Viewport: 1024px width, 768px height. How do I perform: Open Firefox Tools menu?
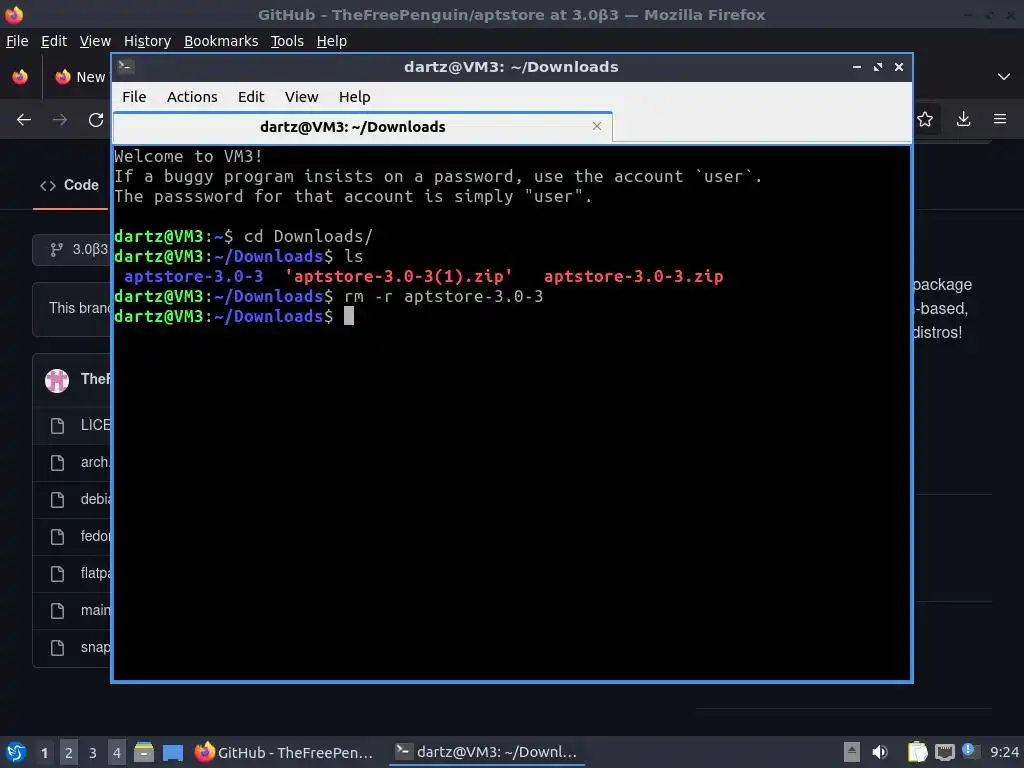coord(287,40)
